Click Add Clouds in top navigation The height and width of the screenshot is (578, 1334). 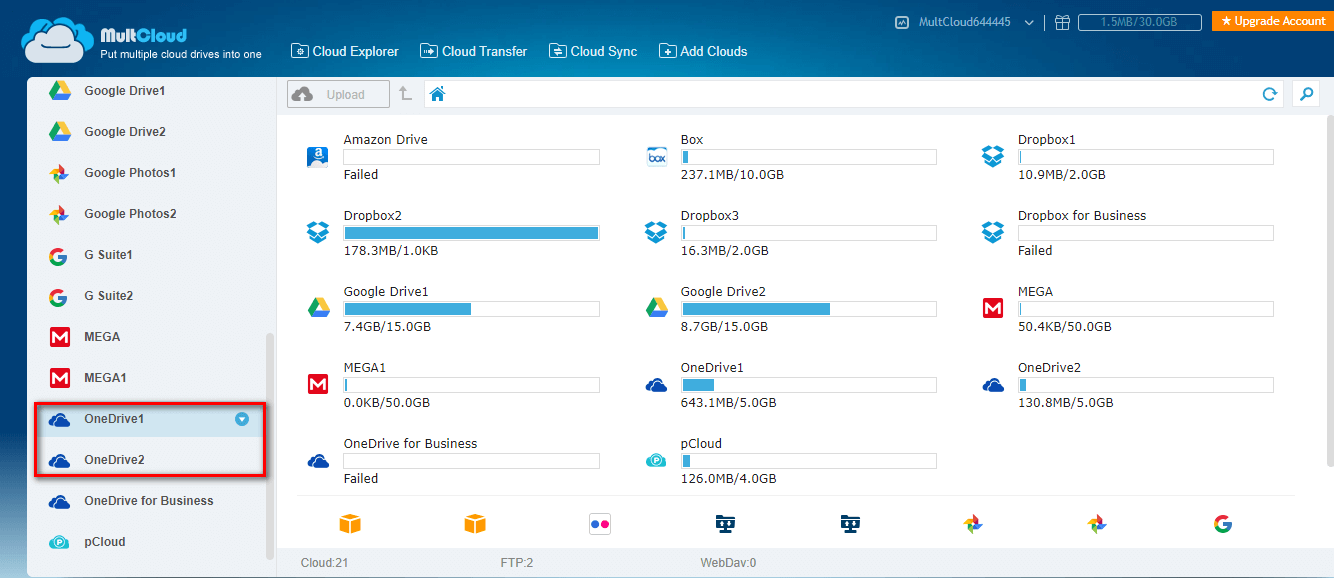coord(703,51)
